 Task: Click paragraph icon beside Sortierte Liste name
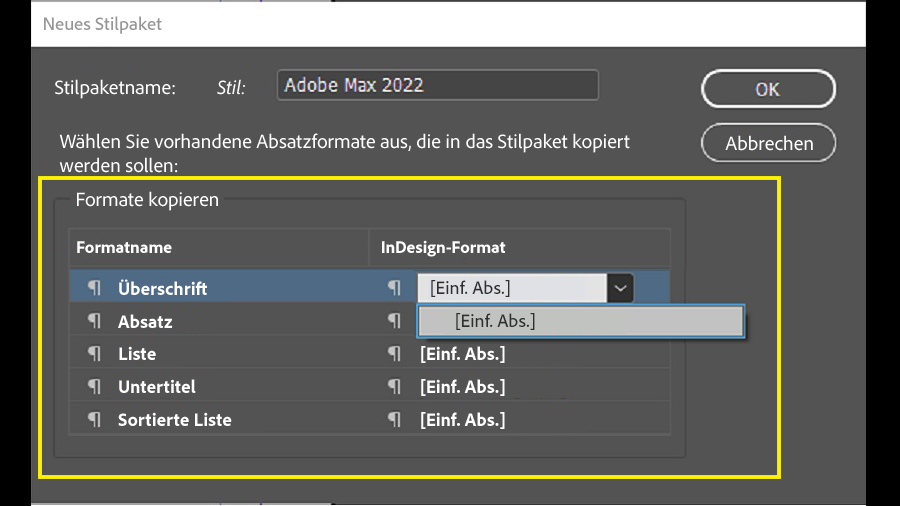tap(94, 420)
